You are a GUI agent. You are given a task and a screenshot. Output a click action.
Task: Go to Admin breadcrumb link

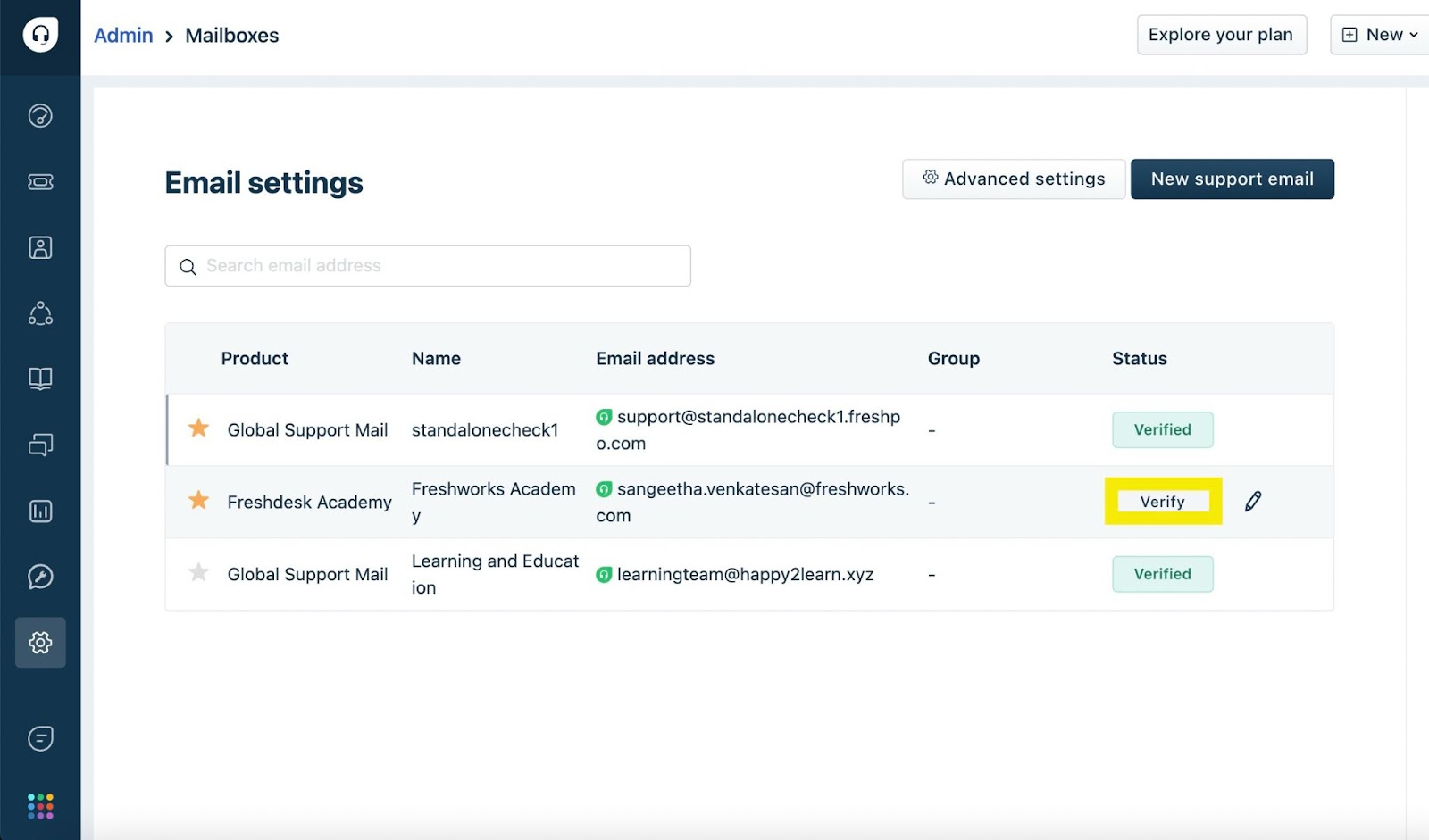point(123,36)
